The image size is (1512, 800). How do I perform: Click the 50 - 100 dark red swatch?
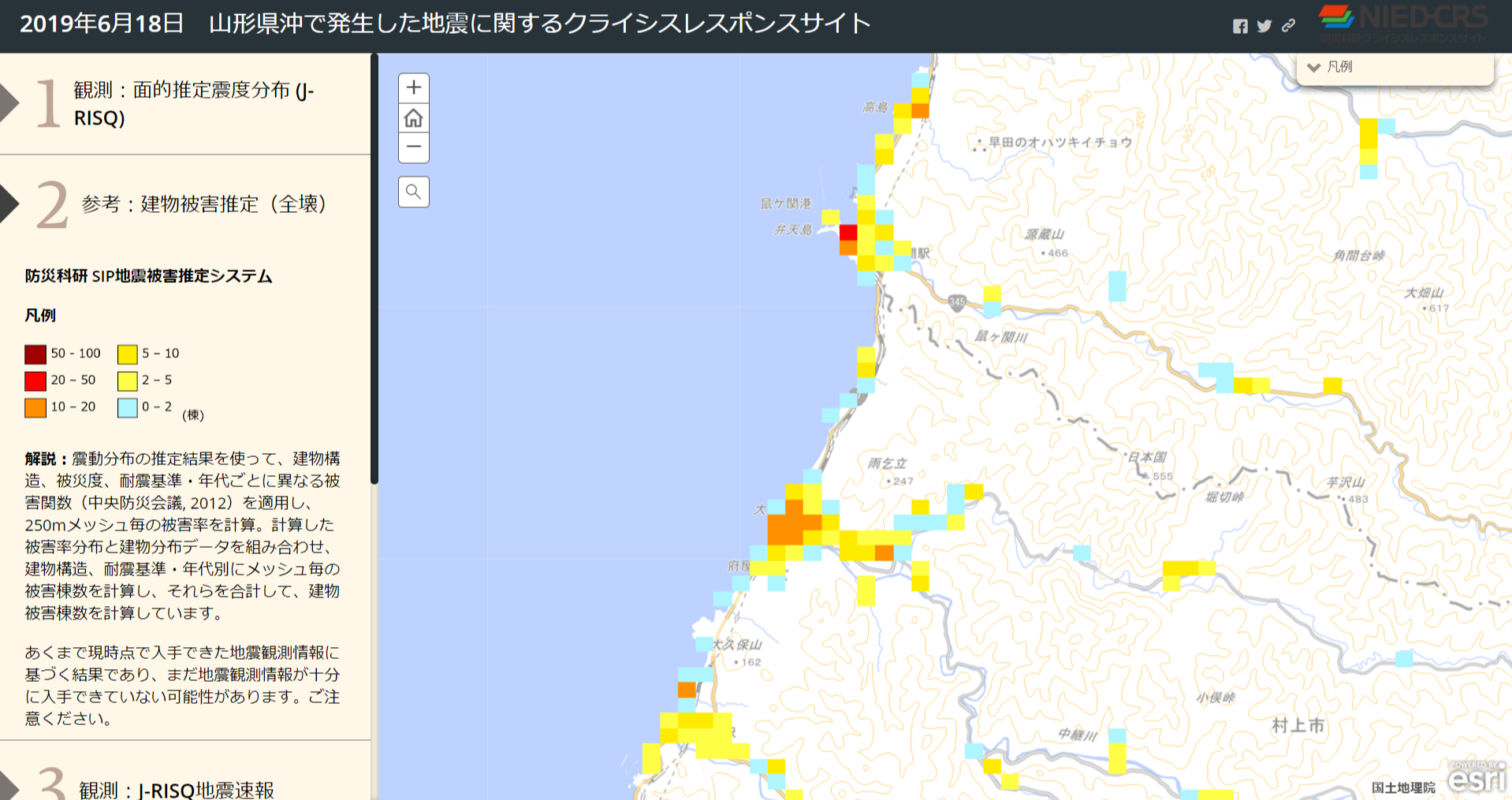[35, 354]
